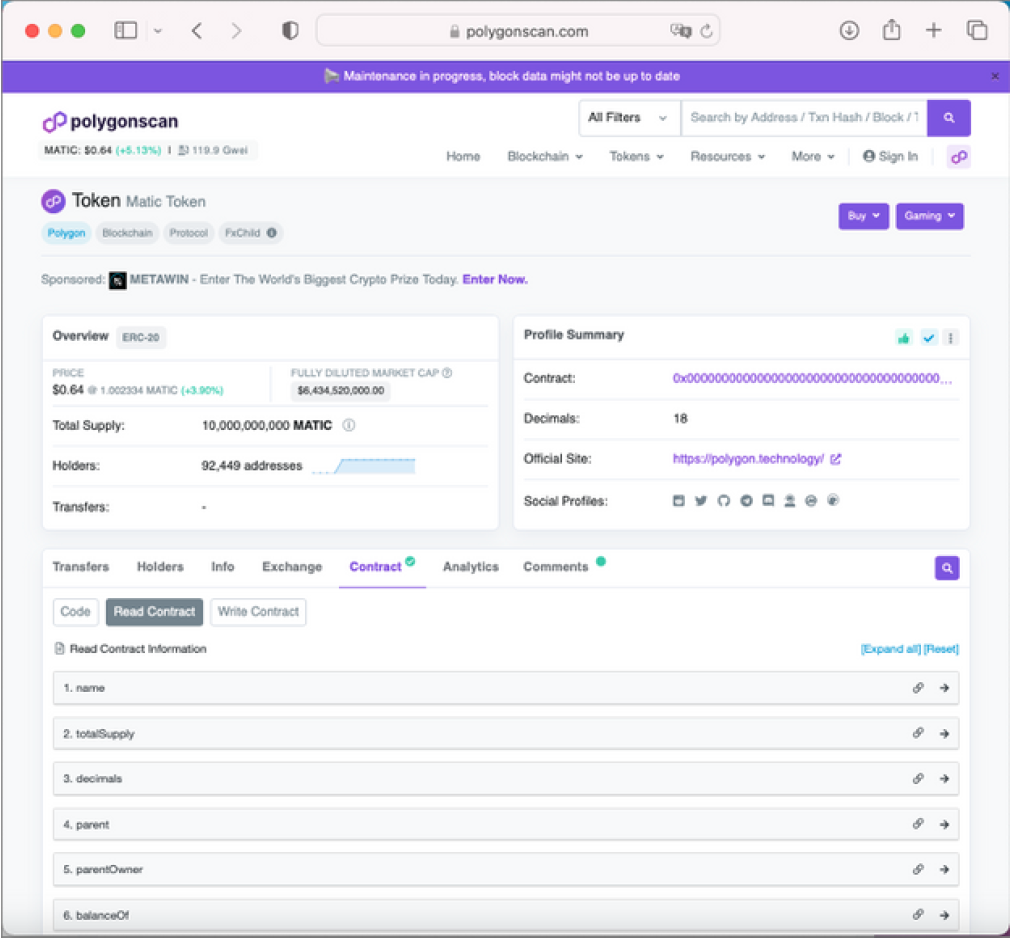Image resolution: width=1012 pixels, height=938 pixels.
Task: Click the Reset link
Action: click(x=941, y=649)
